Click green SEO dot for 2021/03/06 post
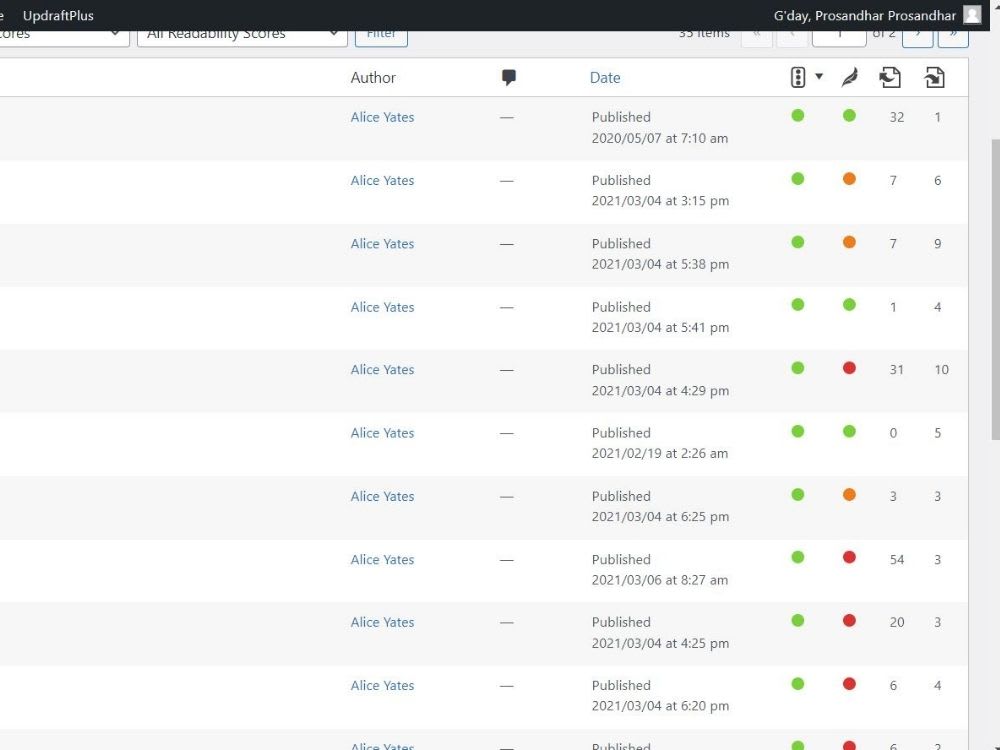 tap(798, 557)
